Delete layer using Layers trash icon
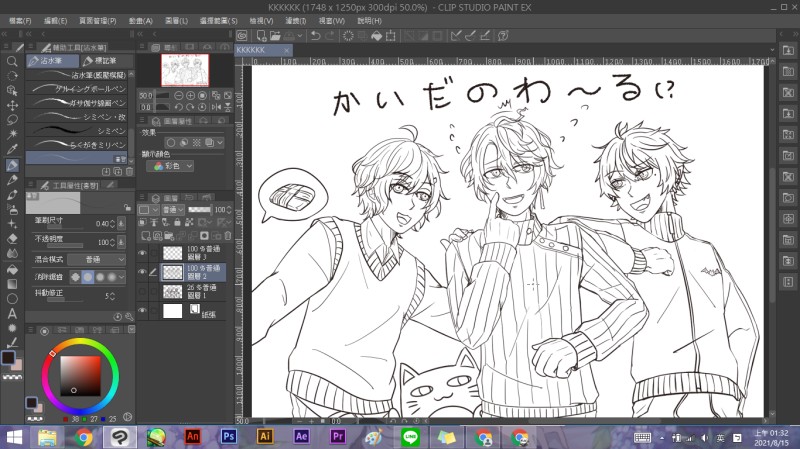 pyautogui.click(x=228, y=236)
